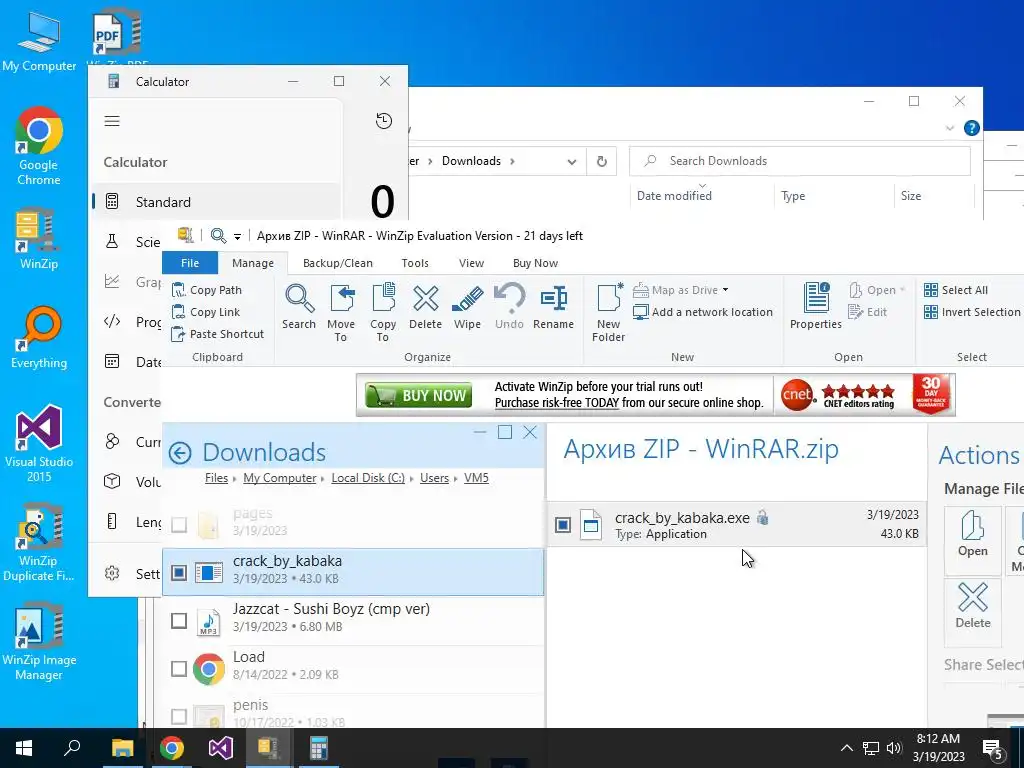Image resolution: width=1024 pixels, height=768 pixels.
Task: Check the Jazzcat - Sushi Boyz file
Action: tap(179, 620)
